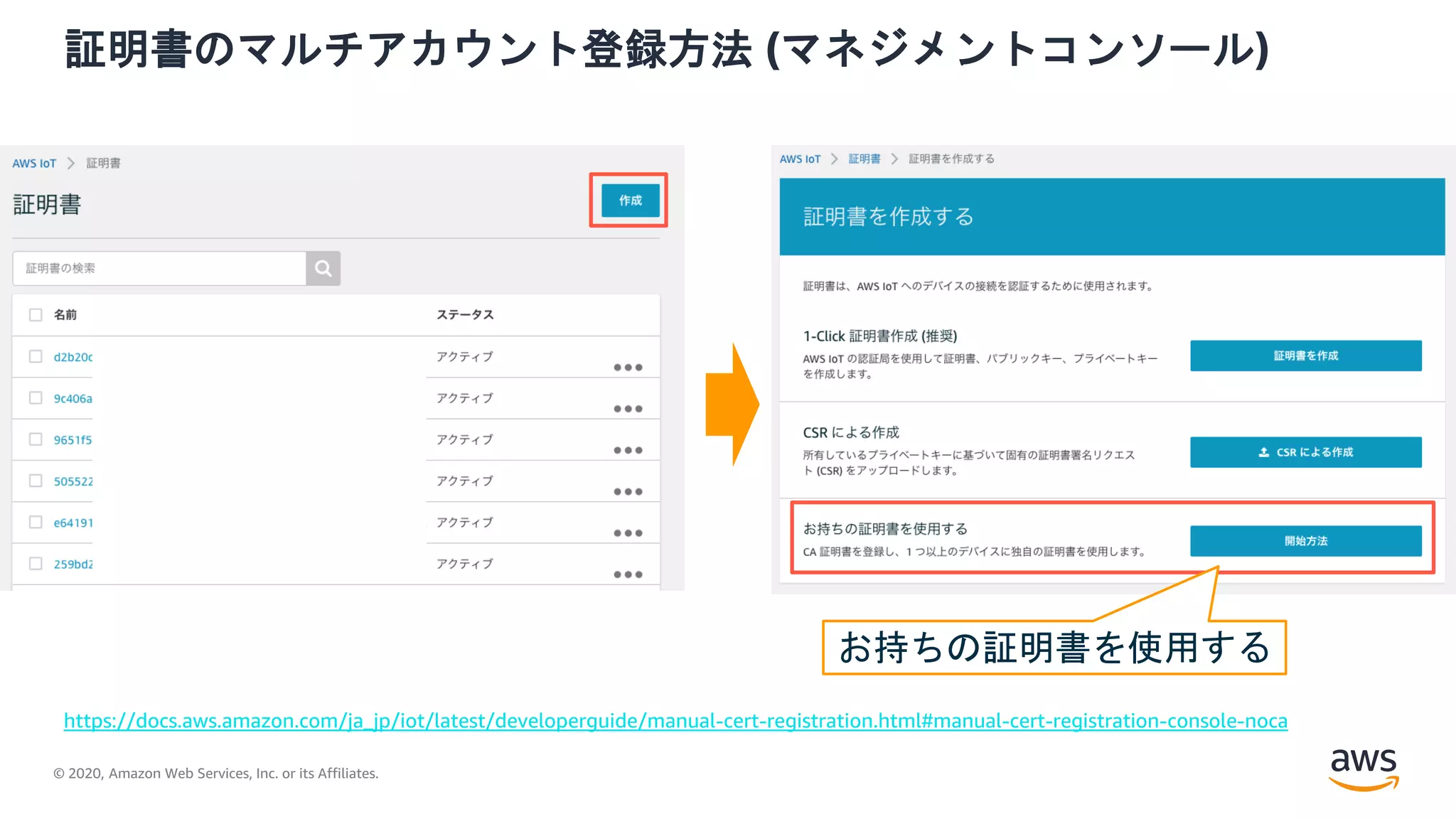The width and height of the screenshot is (1456, 819).
Task: Check the box for certificate d2b20c
Action: 36,356
